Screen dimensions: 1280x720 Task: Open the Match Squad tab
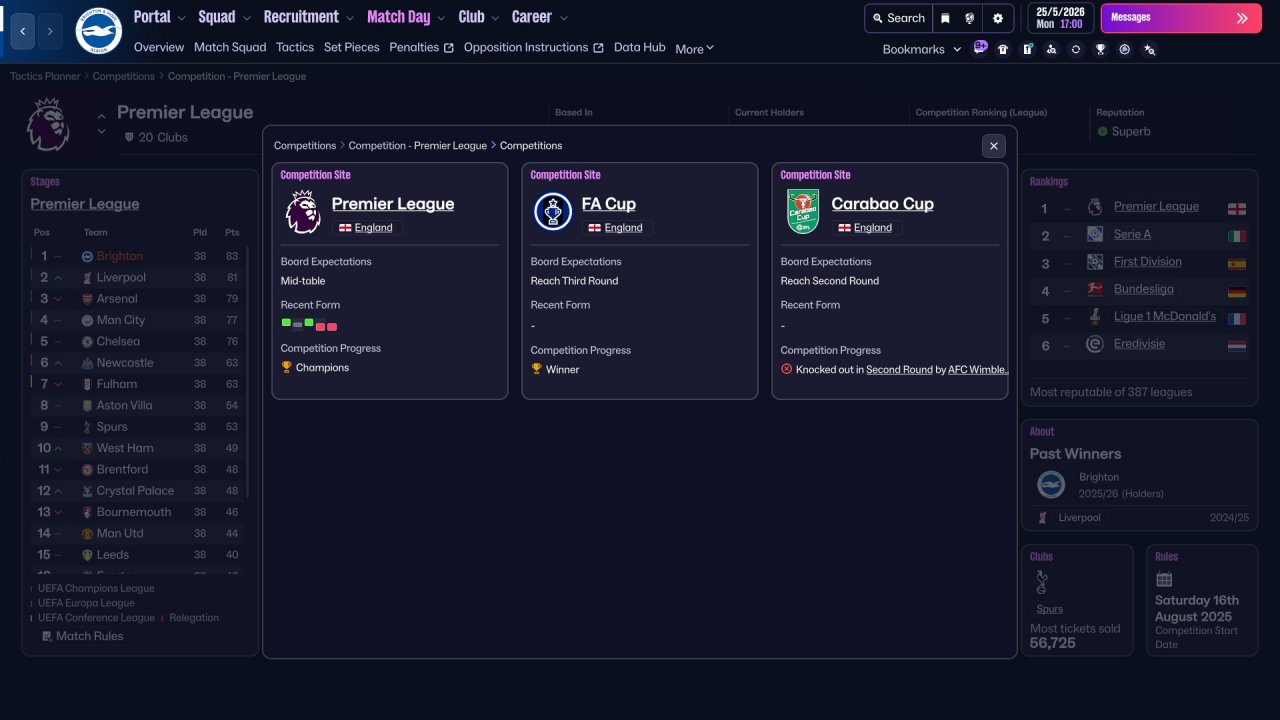230,47
